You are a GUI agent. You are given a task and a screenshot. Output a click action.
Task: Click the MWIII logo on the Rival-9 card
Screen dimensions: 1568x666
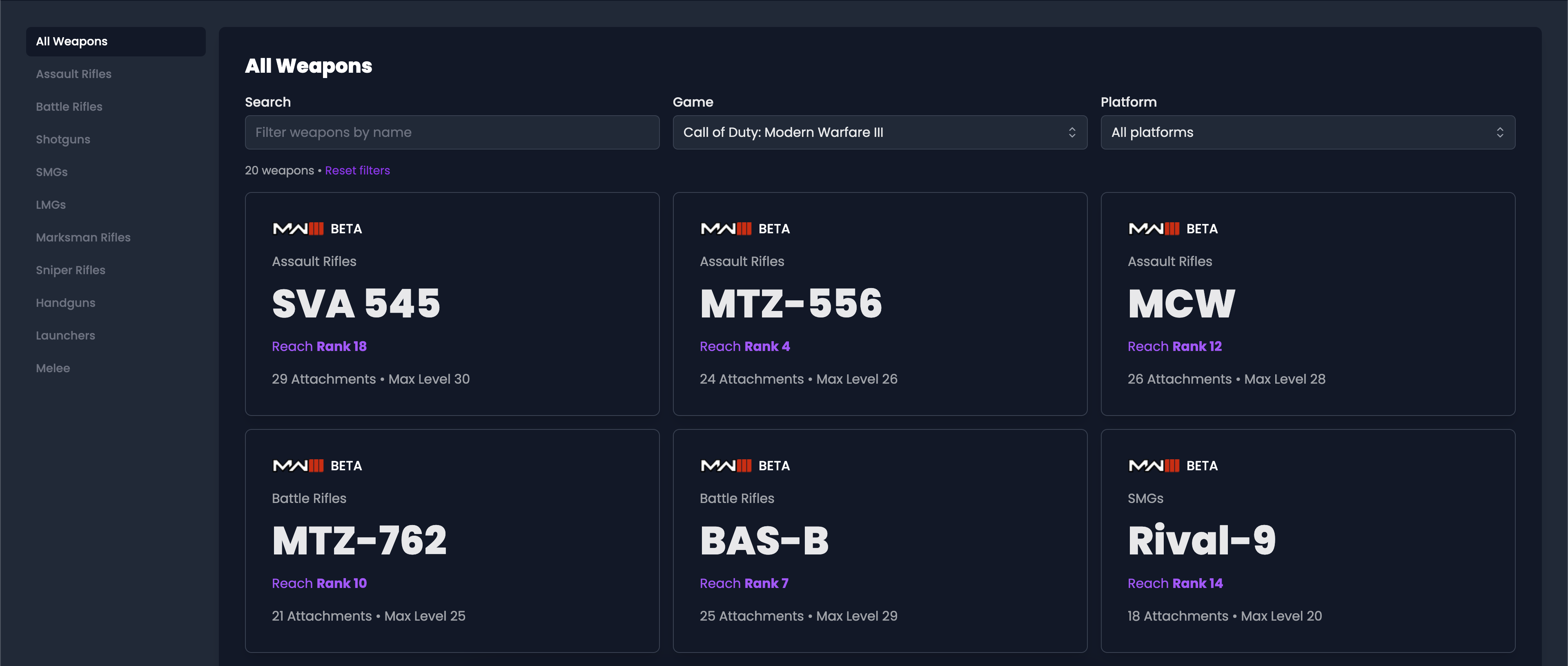coord(1154,465)
